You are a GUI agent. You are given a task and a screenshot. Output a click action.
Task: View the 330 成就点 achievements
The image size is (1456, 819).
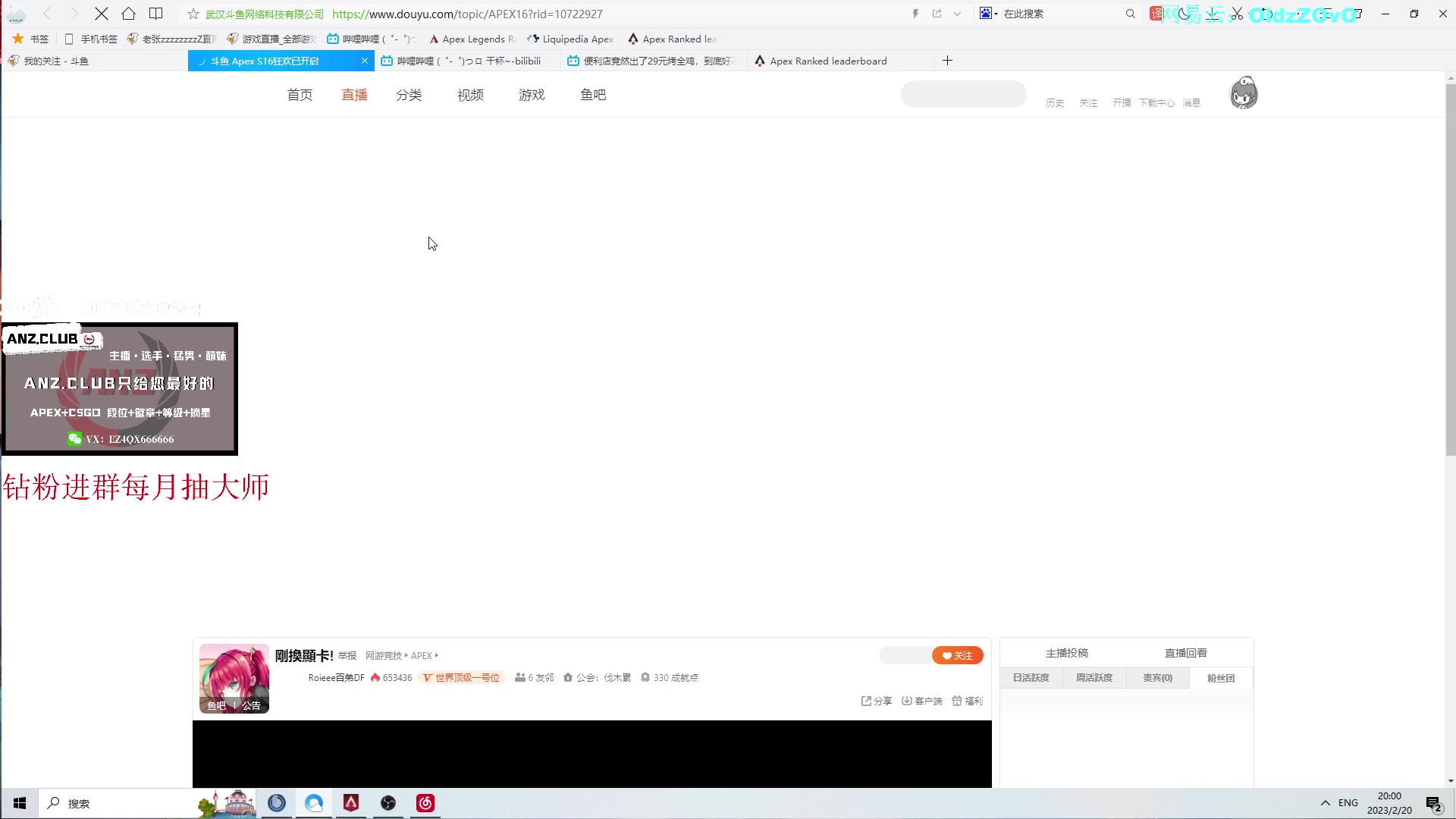pos(669,678)
